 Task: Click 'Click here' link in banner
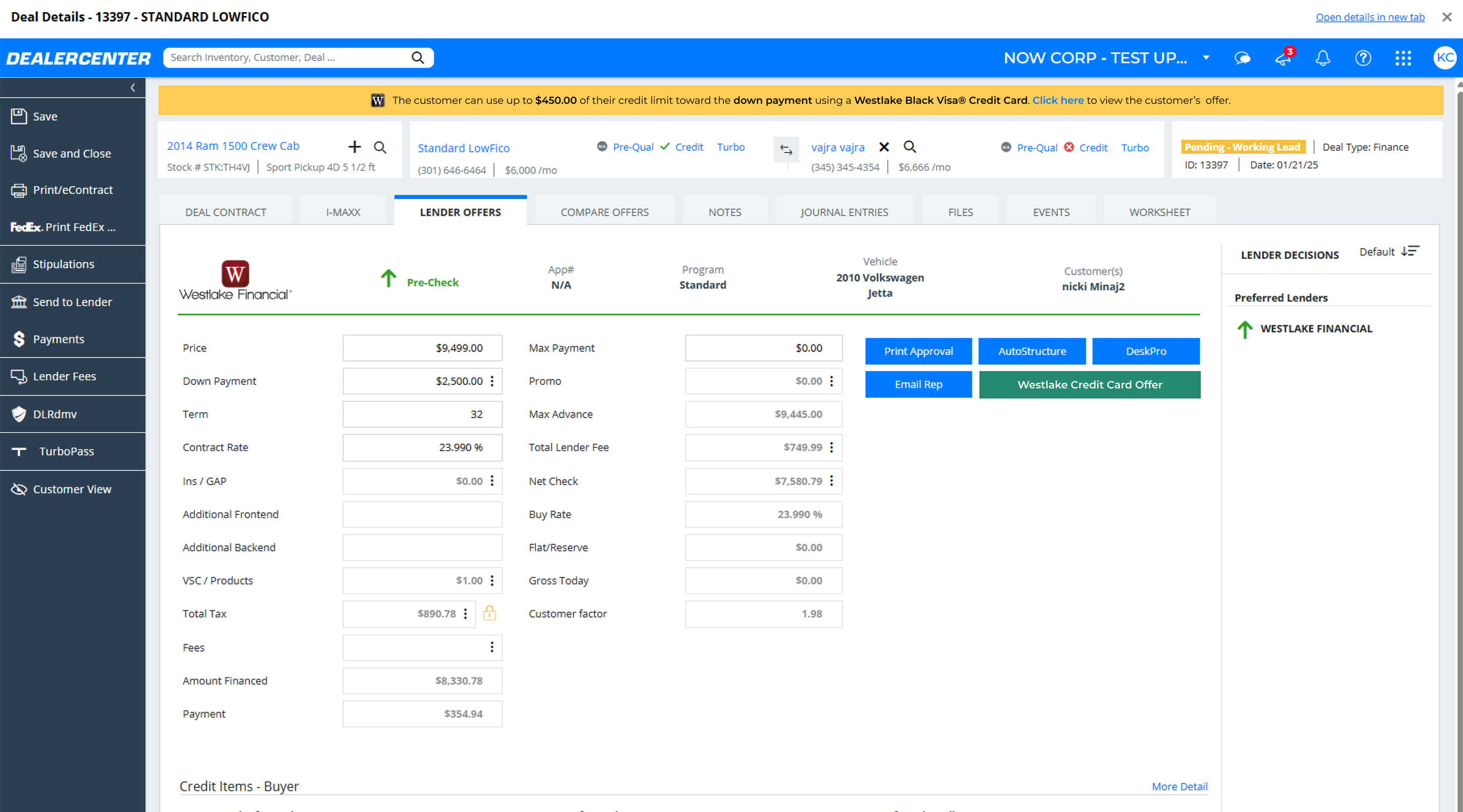tap(1057, 100)
